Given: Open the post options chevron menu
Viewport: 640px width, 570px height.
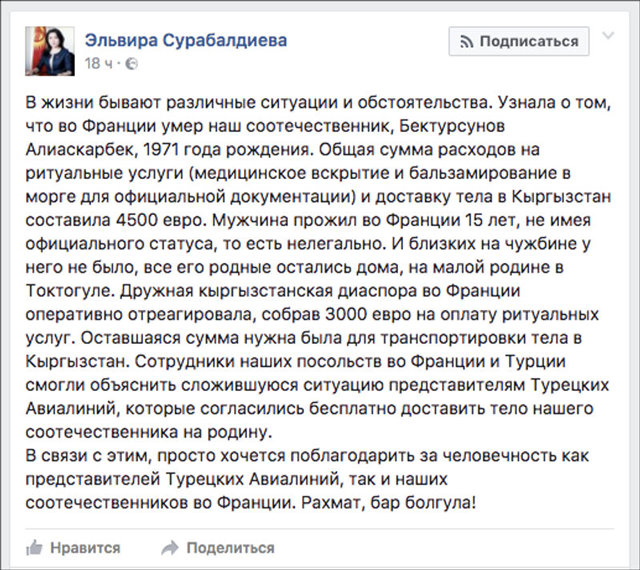Looking at the screenshot, I should point(609,41).
